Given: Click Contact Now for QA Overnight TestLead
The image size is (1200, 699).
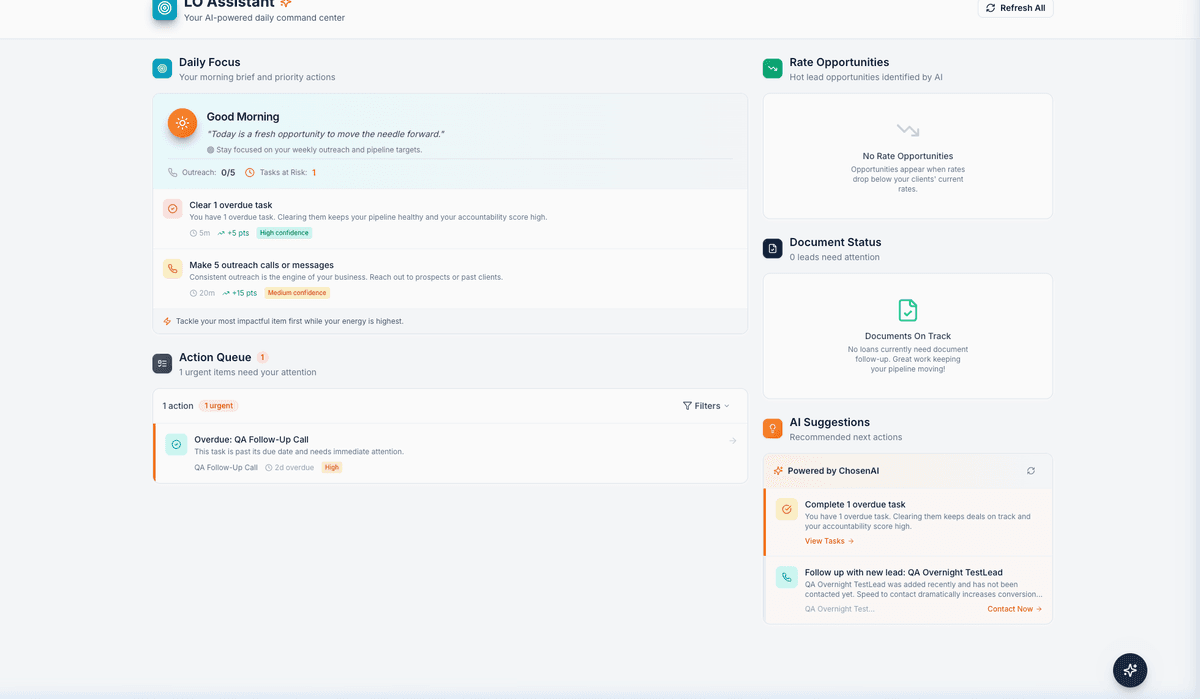Looking at the screenshot, I should pyautogui.click(x=1013, y=608).
